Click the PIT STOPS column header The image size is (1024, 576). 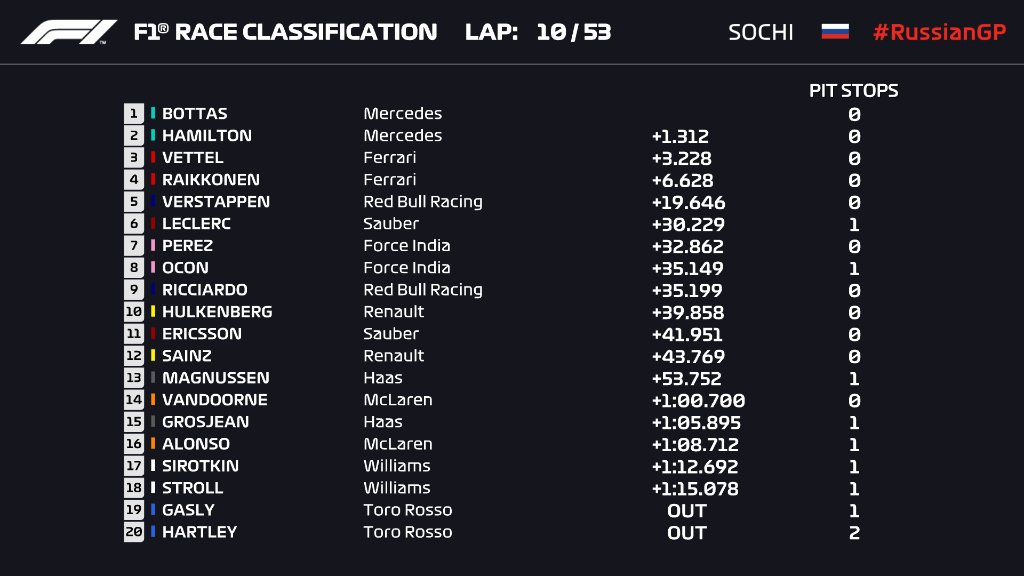coord(854,91)
